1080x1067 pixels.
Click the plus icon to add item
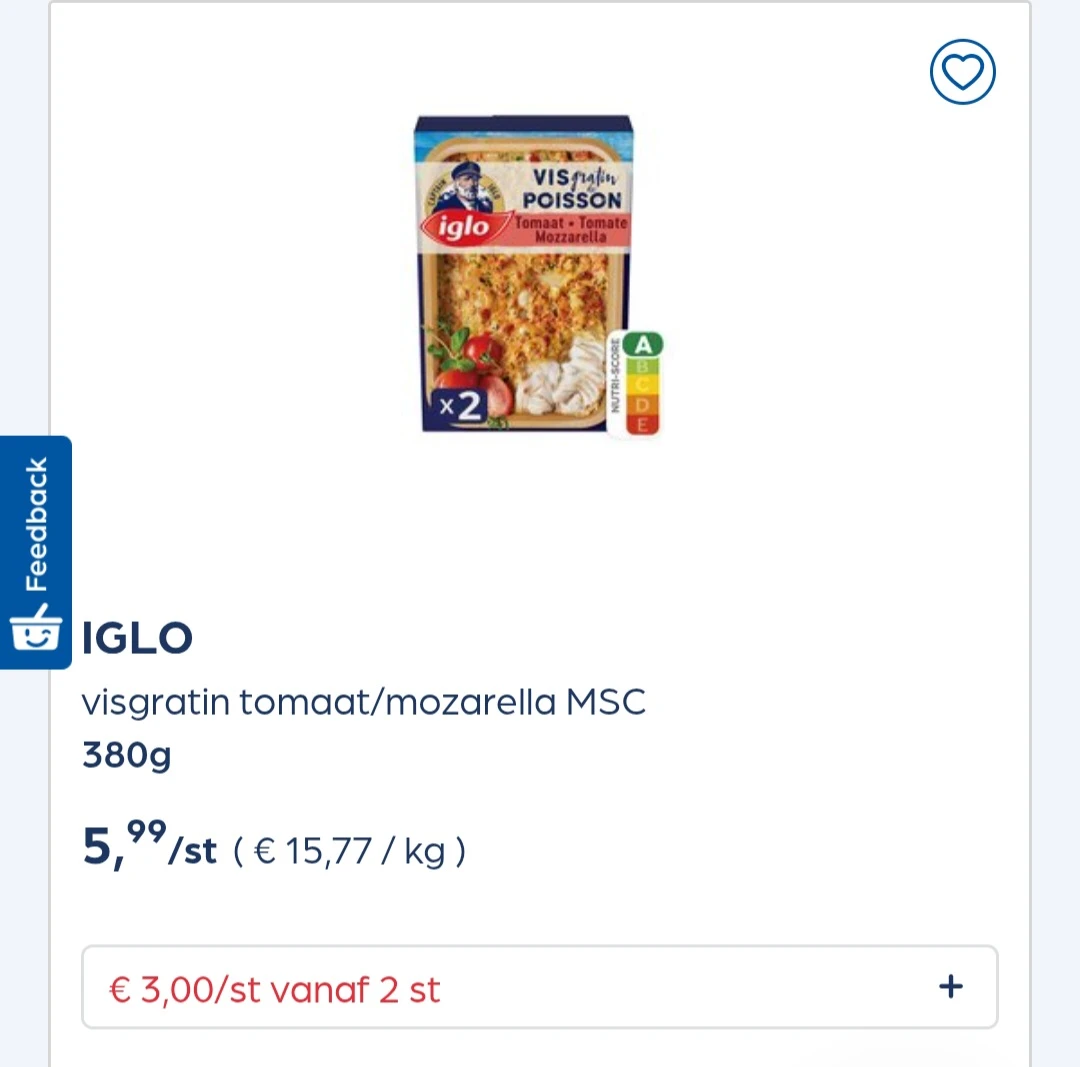(951, 986)
